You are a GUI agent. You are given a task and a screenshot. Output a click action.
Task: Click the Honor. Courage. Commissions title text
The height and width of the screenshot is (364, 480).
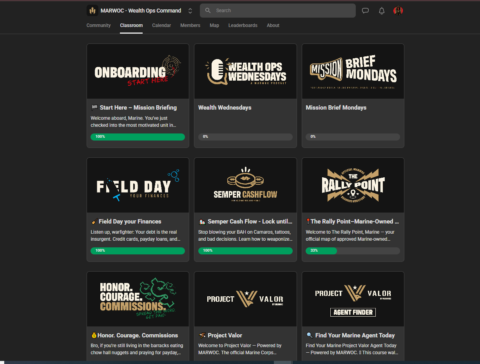click(138, 335)
